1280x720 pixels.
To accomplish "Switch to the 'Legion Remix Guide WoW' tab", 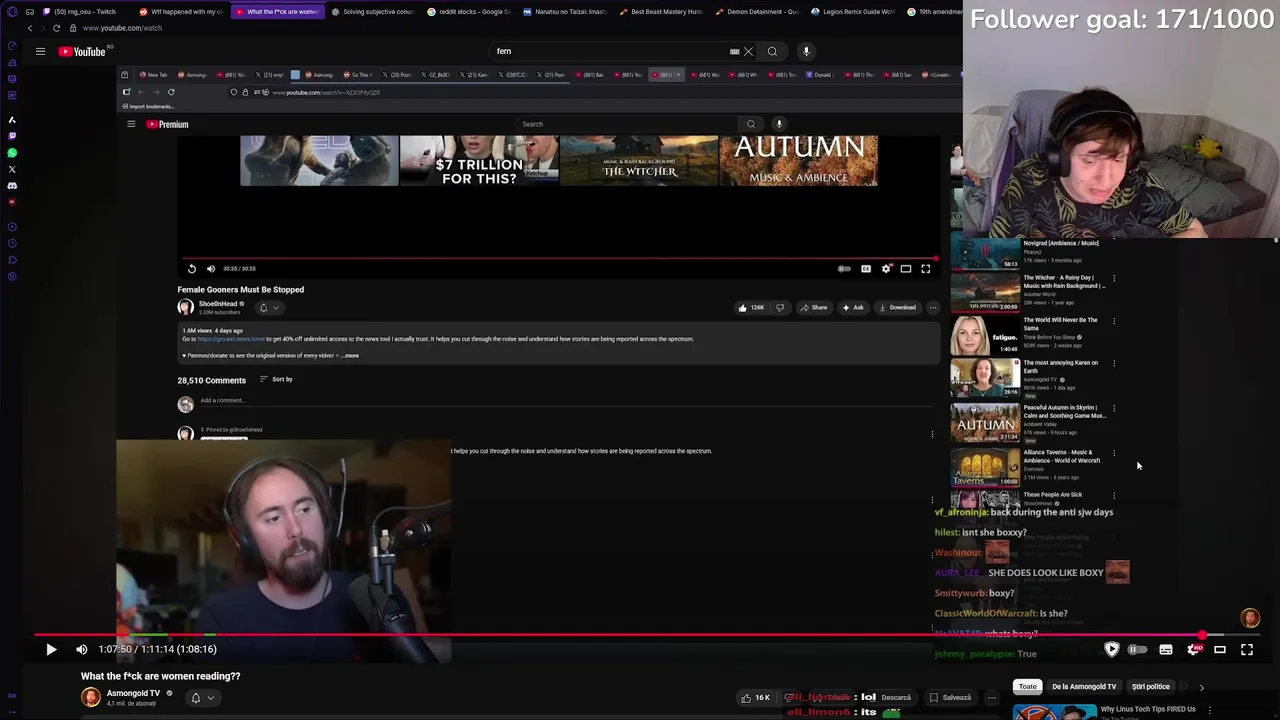I will point(853,12).
